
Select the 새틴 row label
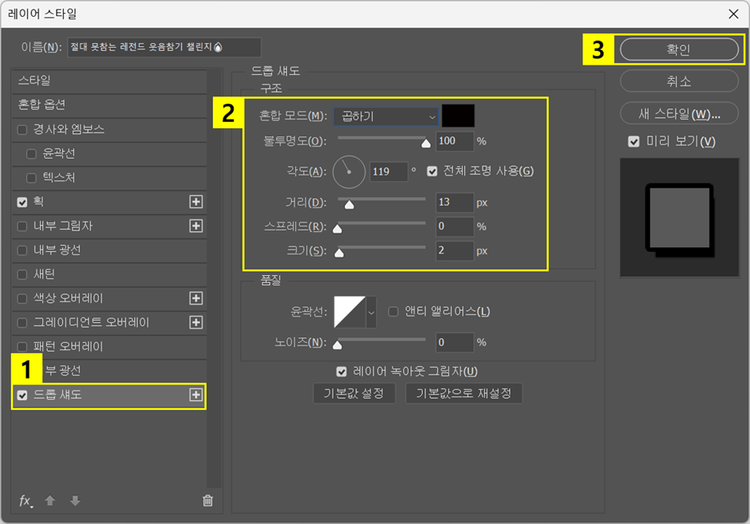coord(44,274)
